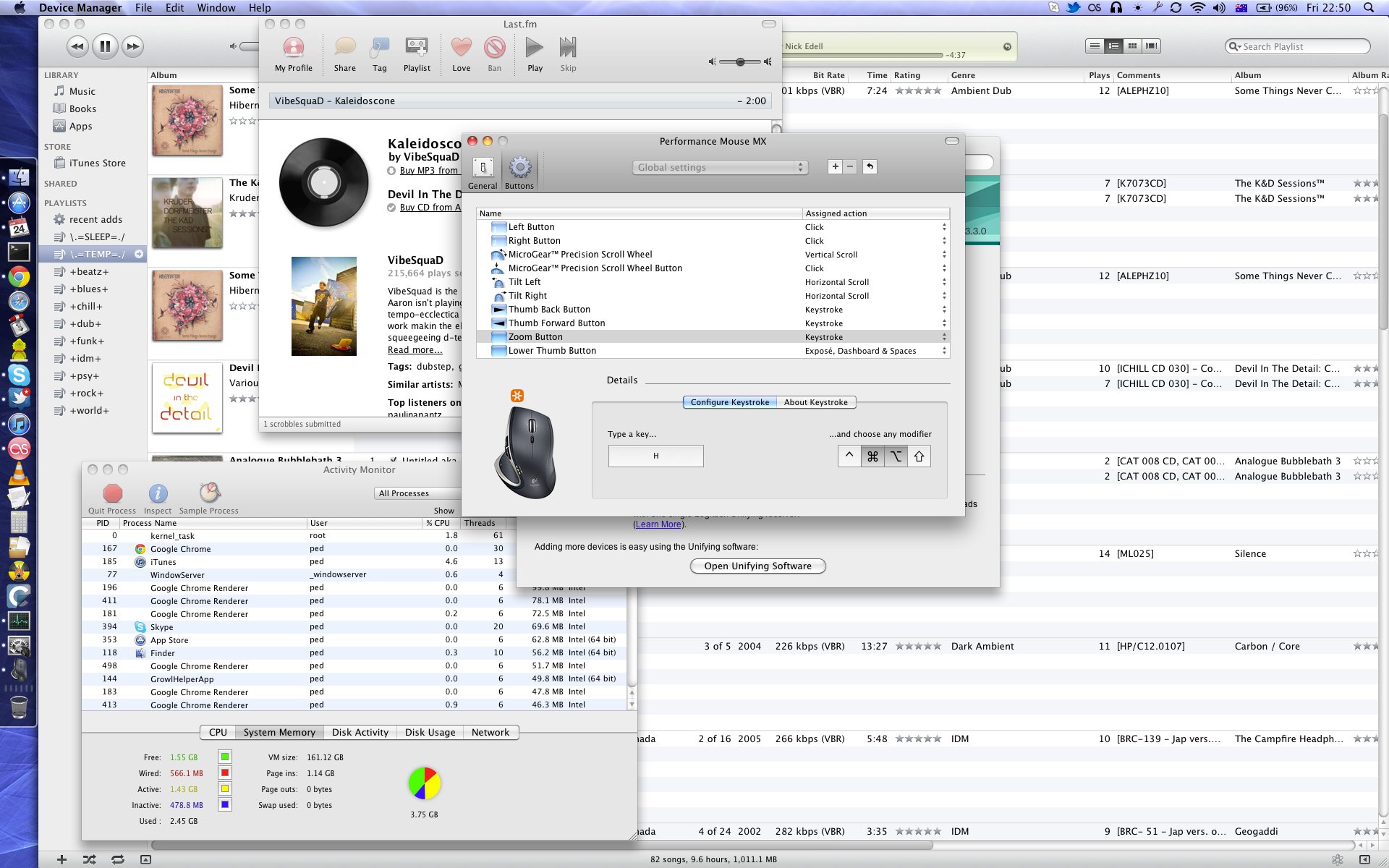Open General pane in Performance Mouse MX
The height and width of the screenshot is (868, 1389).
pos(483,174)
